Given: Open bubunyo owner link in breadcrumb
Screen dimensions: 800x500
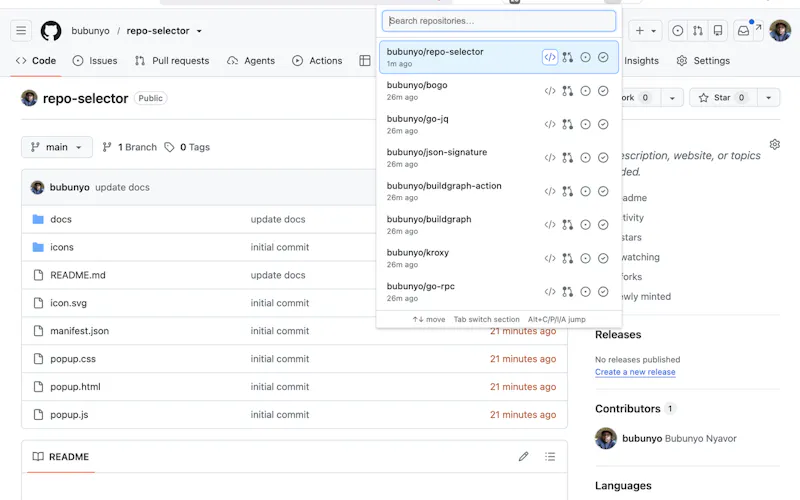Looking at the screenshot, I should (x=90, y=31).
